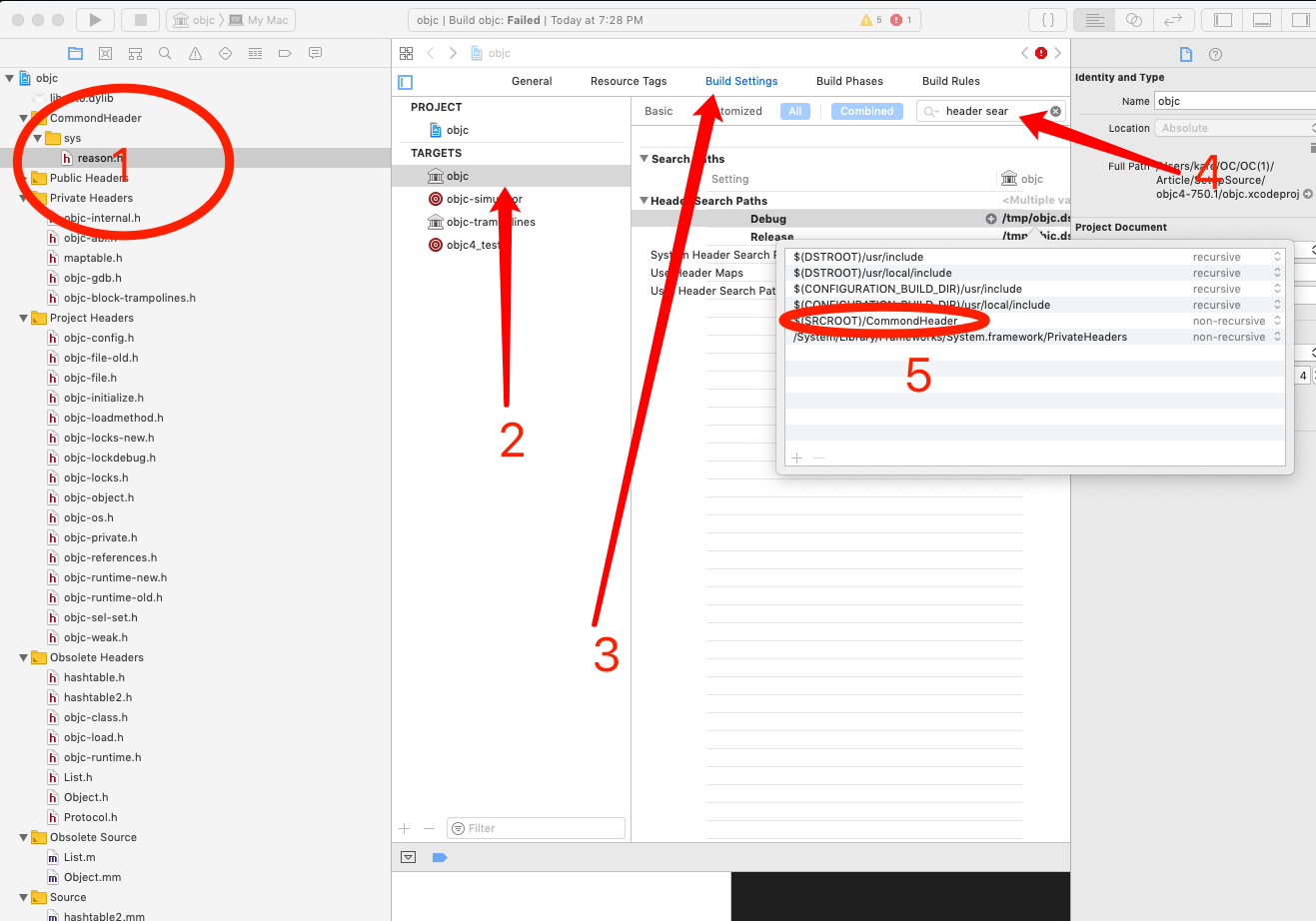Go forward in editor history
This screenshot has height=921, width=1316.
click(453, 53)
